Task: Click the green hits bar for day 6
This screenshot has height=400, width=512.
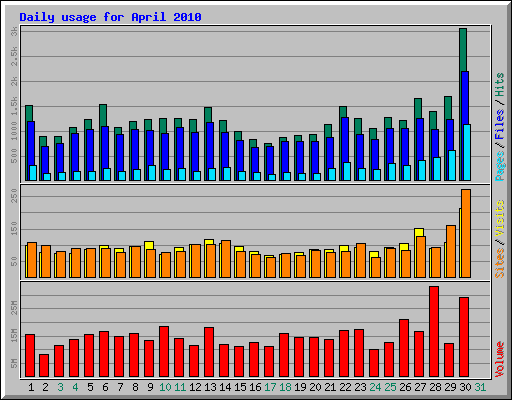Action: click(103, 115)
